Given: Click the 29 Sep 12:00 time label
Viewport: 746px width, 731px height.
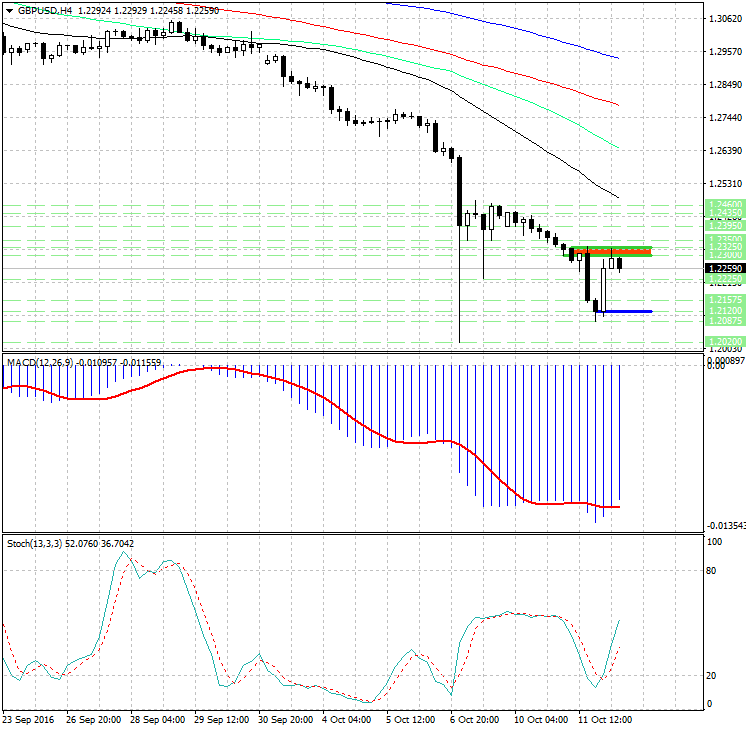Looking at the screenshot, I should tap(221, 720).
